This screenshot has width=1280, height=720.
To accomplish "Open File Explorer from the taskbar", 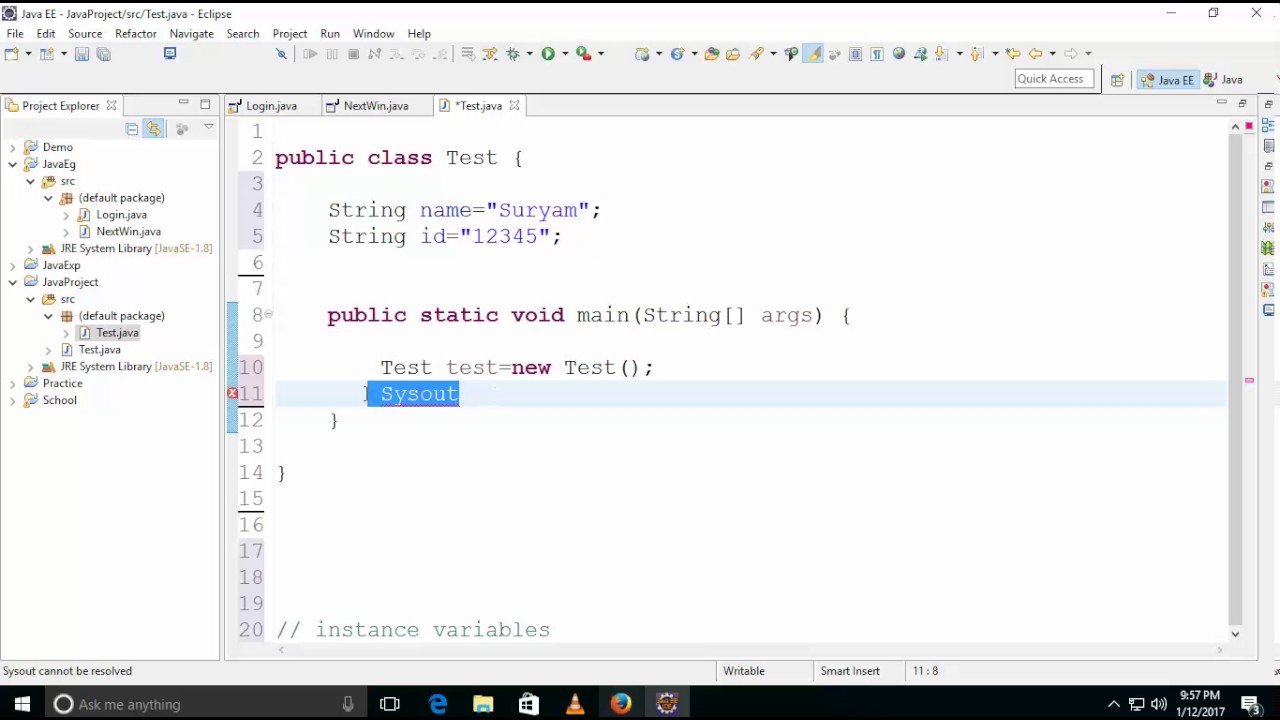I will click(483, 704).
